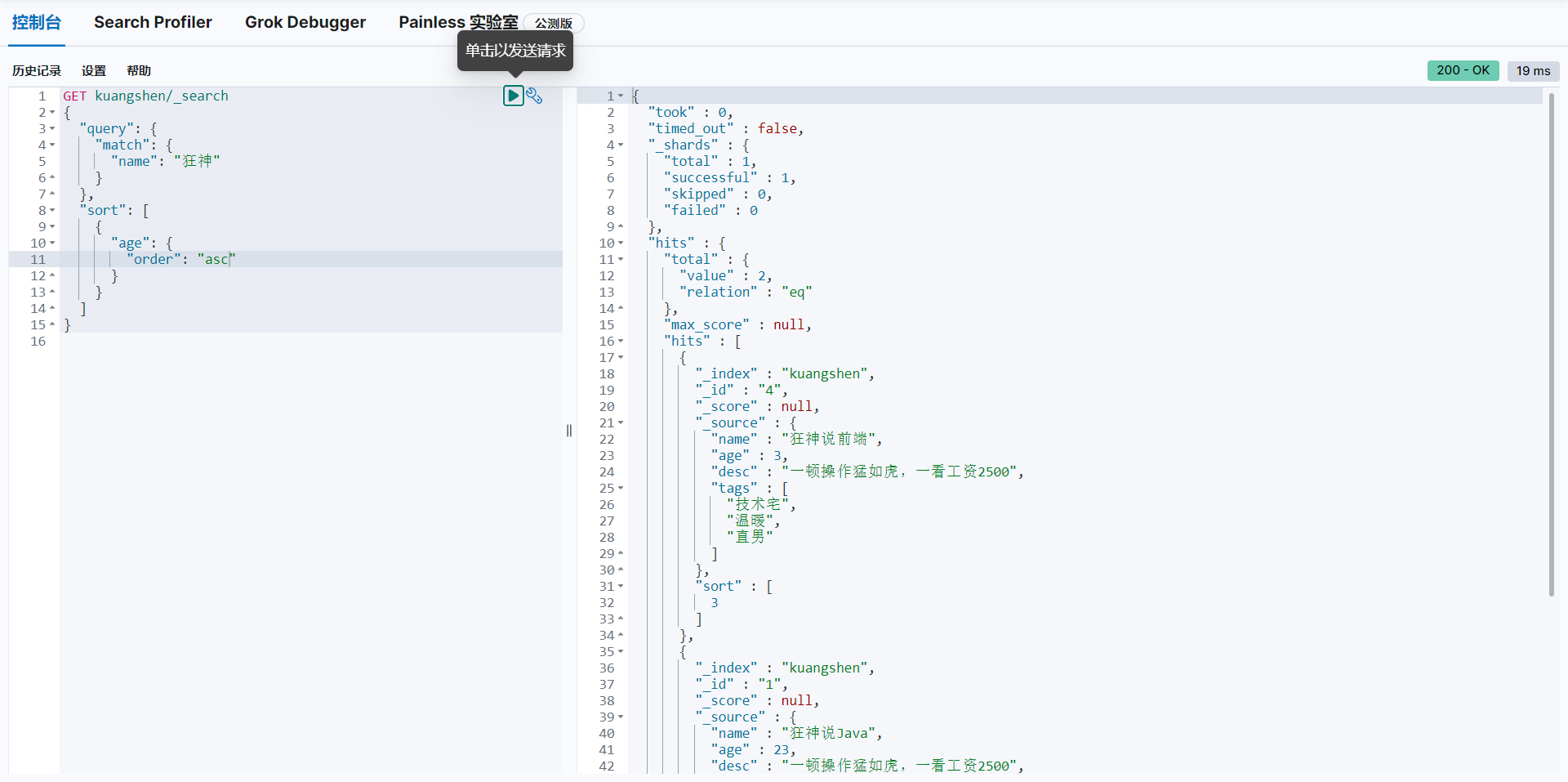Click the 200 - OK status badge
Viewport: 1568px width, 782px height.
coord(1463,70)
